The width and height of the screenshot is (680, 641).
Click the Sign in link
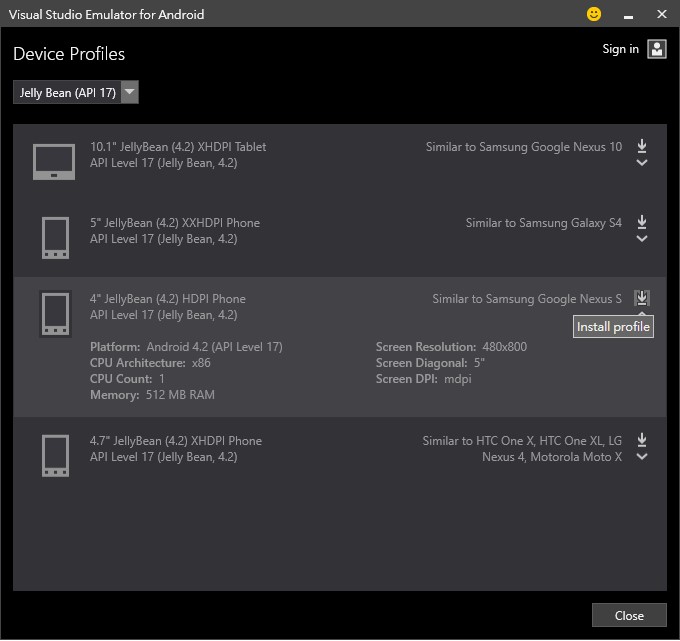pyautogui.click(x=620, y=49)
